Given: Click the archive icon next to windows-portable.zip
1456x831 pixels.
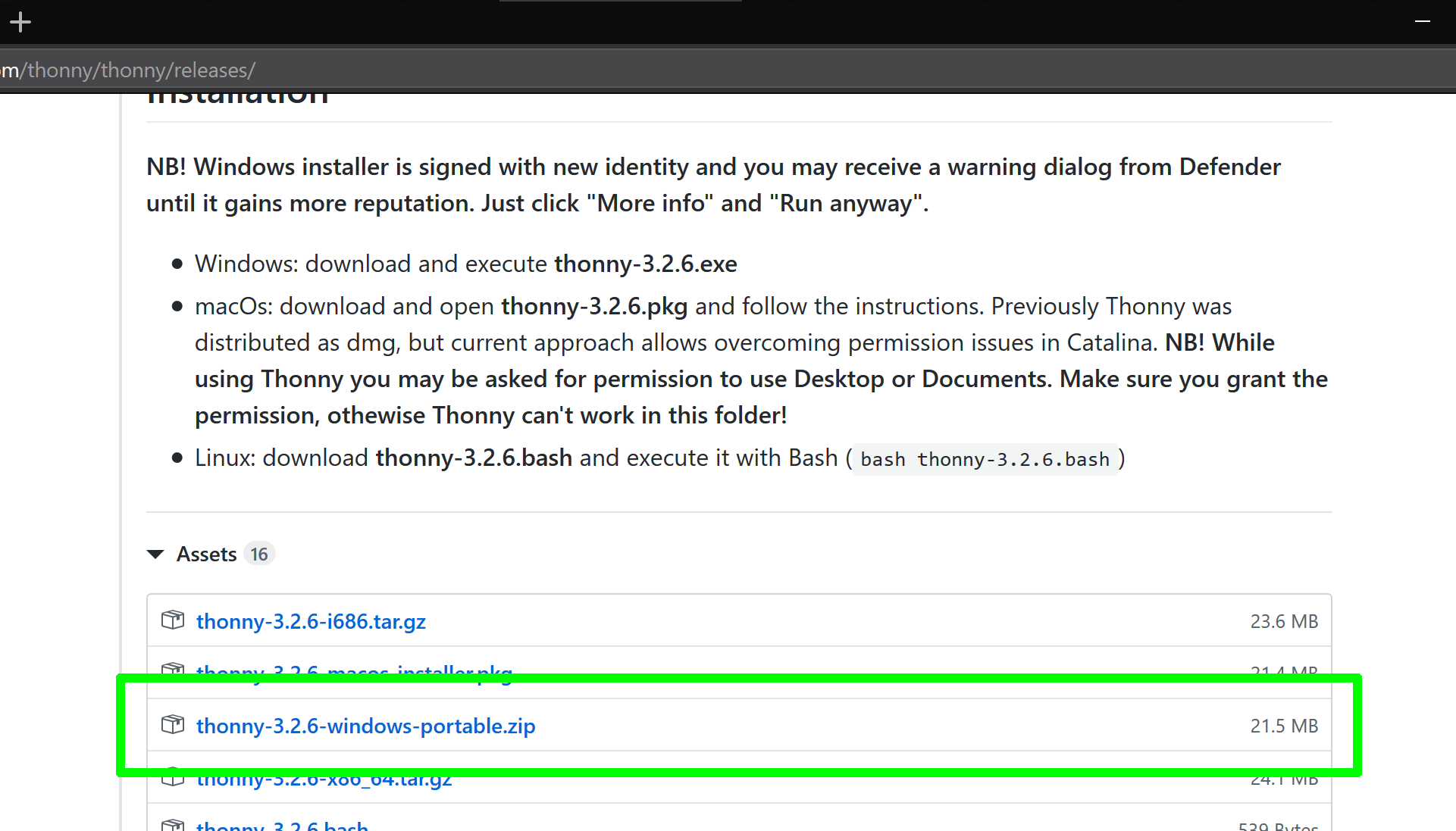Looking at the screenshot, I should [173, 725].
